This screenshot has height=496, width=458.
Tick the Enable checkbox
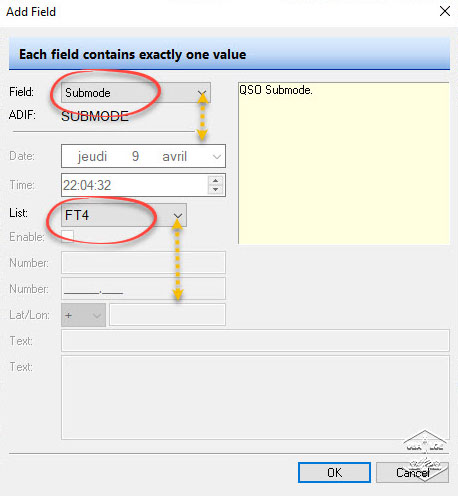pyautogui.click(x=67, y=236)
